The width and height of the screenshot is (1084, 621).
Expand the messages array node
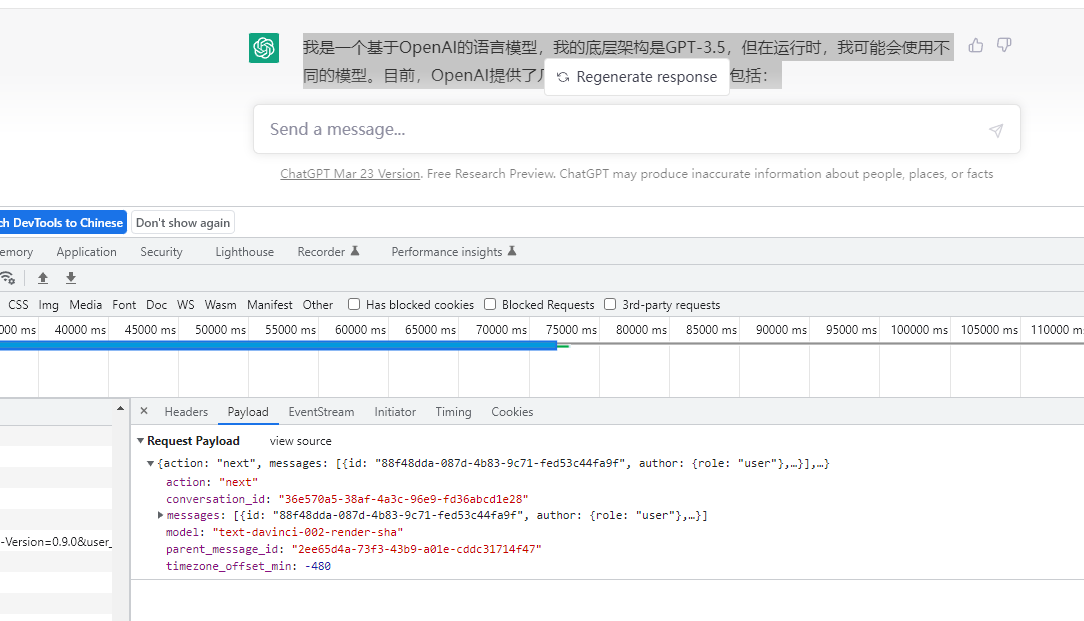click(160, 515)
